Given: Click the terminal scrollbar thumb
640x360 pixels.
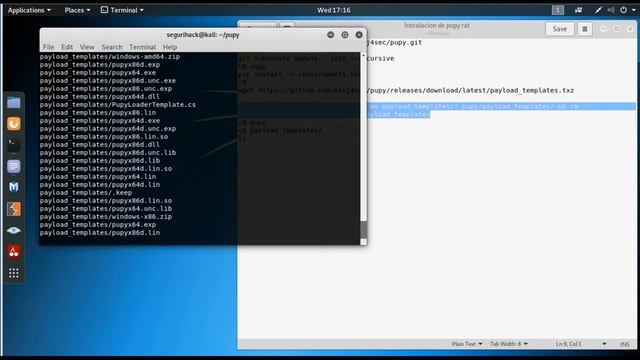Looking at the screenshot, I should (x=363, y=230).
